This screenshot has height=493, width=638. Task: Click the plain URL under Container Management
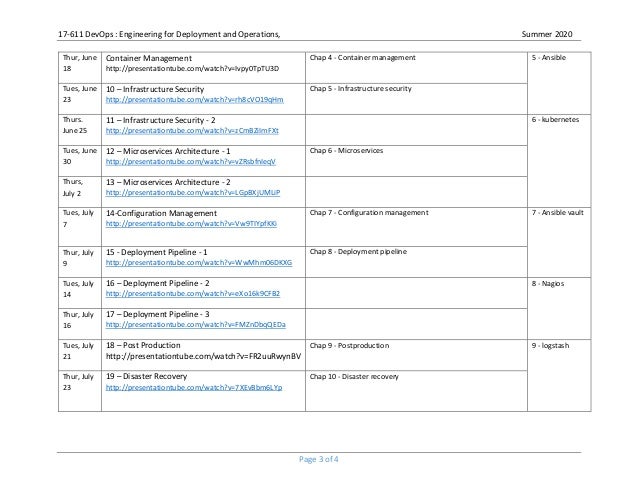tap(192, 68)
